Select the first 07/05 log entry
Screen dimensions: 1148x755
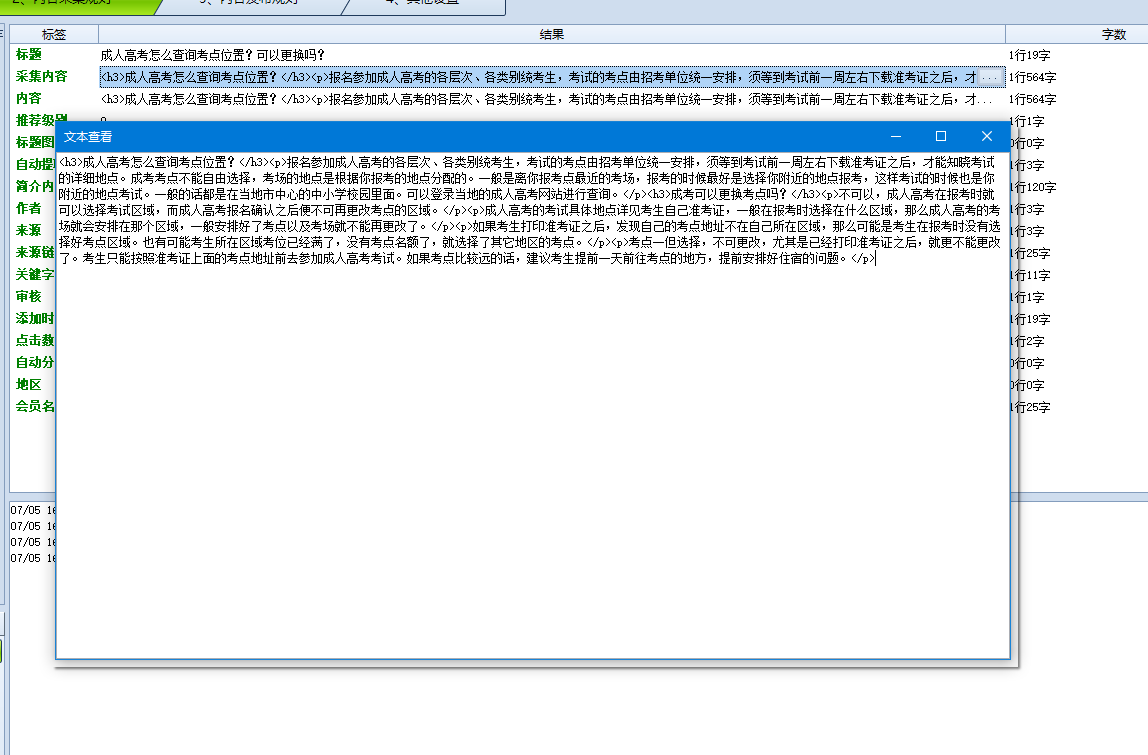(x=30, y=510)
